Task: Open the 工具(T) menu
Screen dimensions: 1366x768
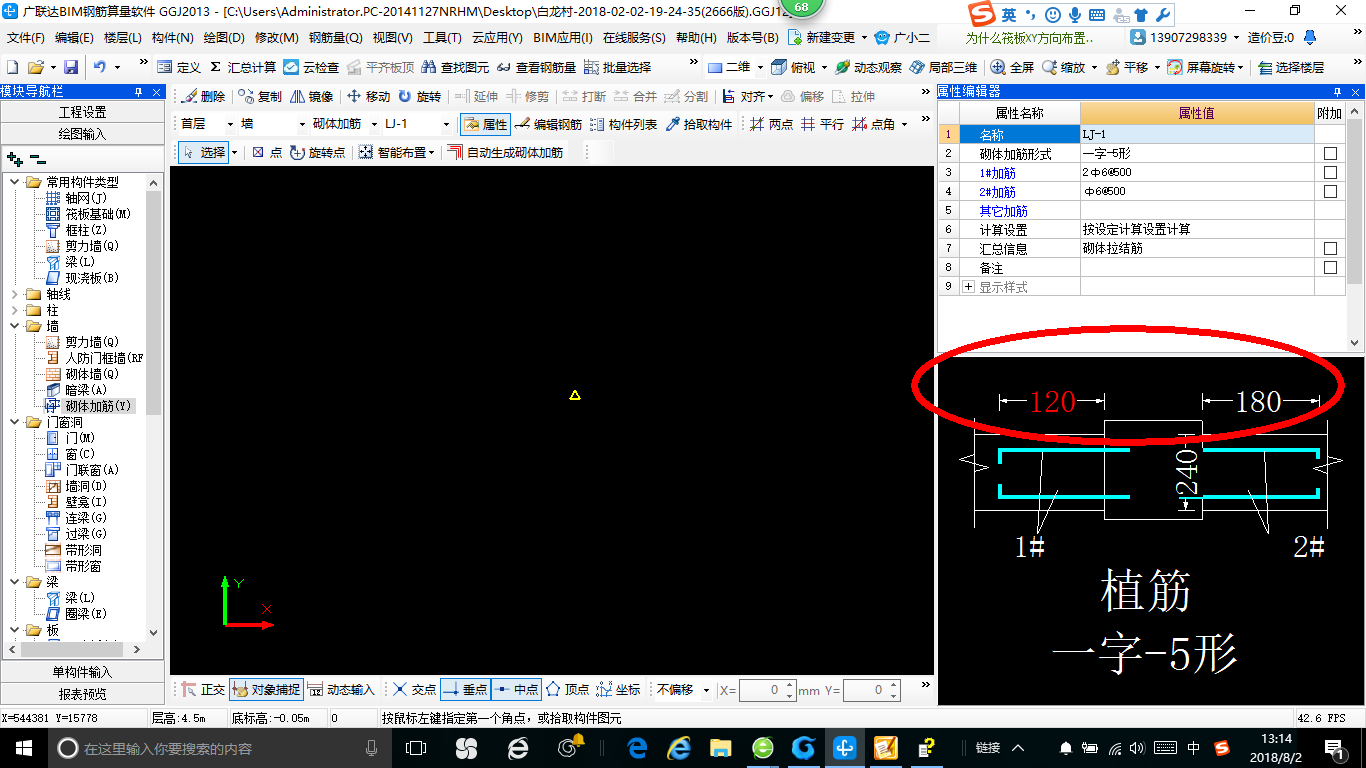Action: point(442,37)
